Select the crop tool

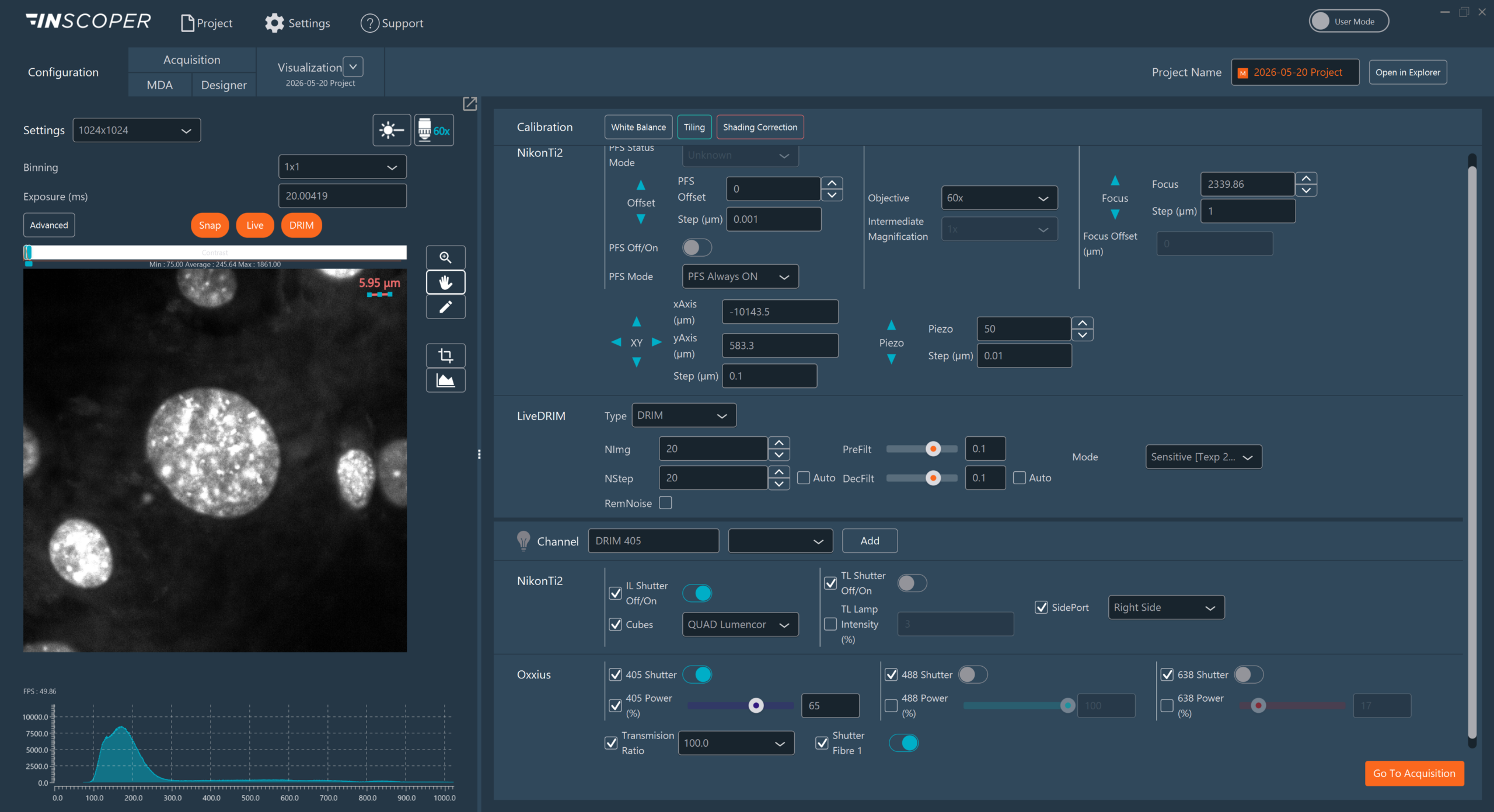tap(445, 355)
